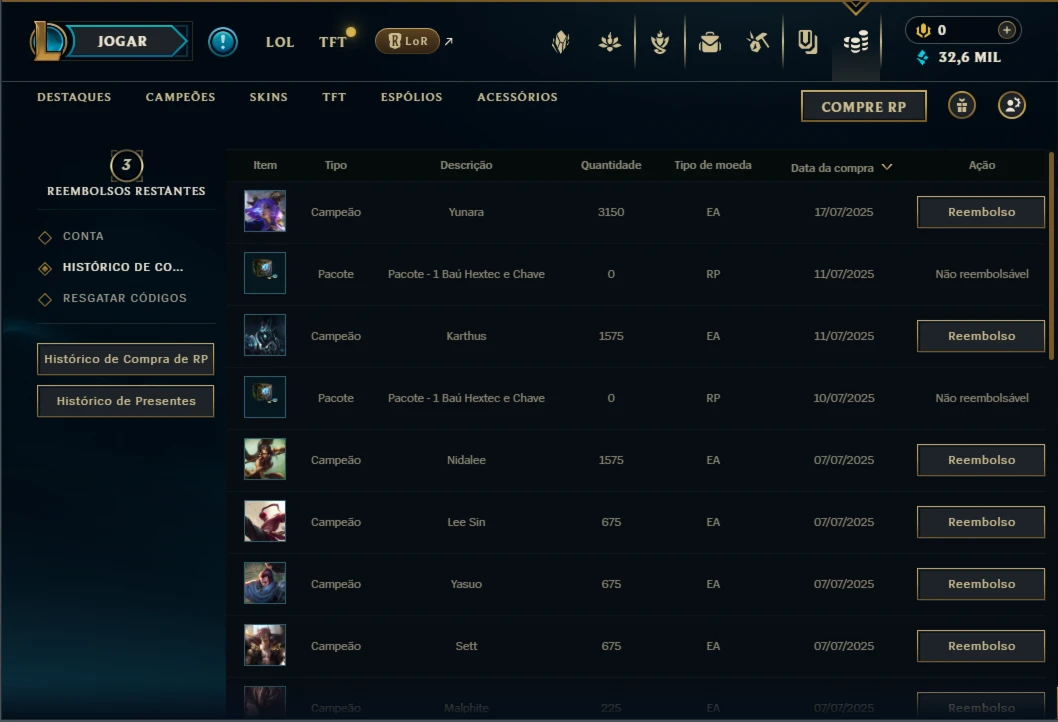Switch to the Skins tab
This screenshot has width=1058, height=722.
coord(269,97)
